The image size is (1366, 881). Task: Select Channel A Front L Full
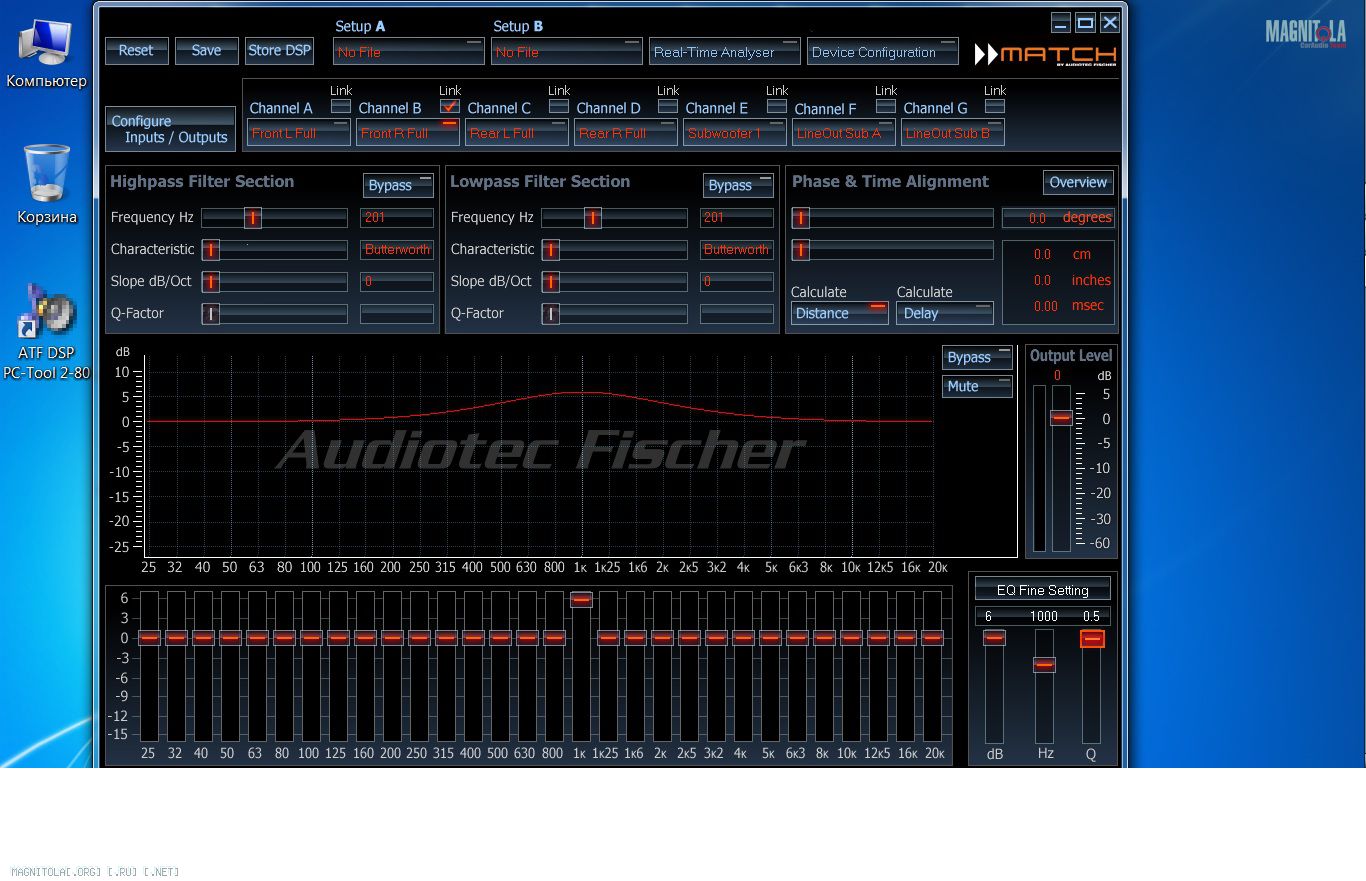point(299,133)
